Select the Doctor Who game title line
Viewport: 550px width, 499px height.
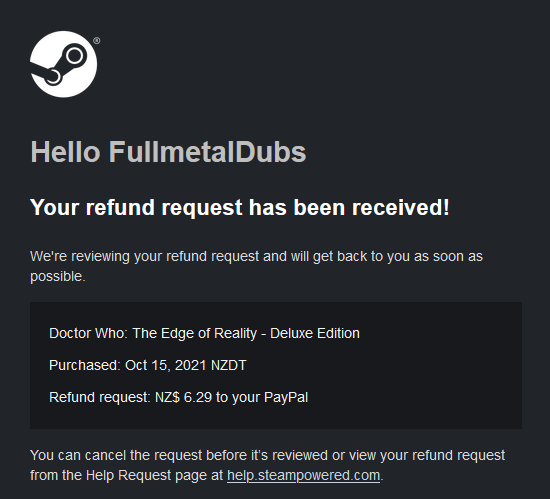204,333
